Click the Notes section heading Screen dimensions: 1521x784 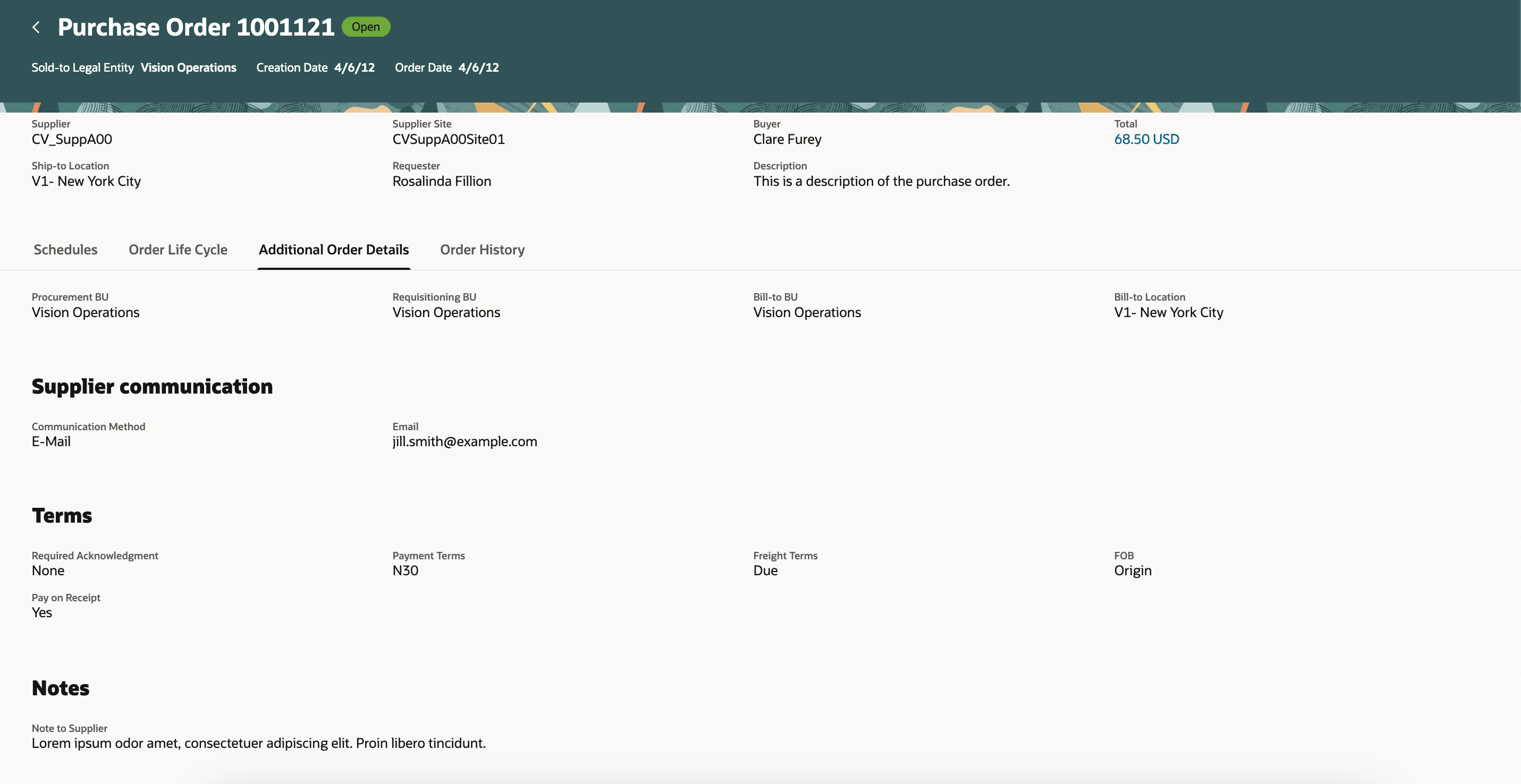pyautogui.click(x=61, y=688)
